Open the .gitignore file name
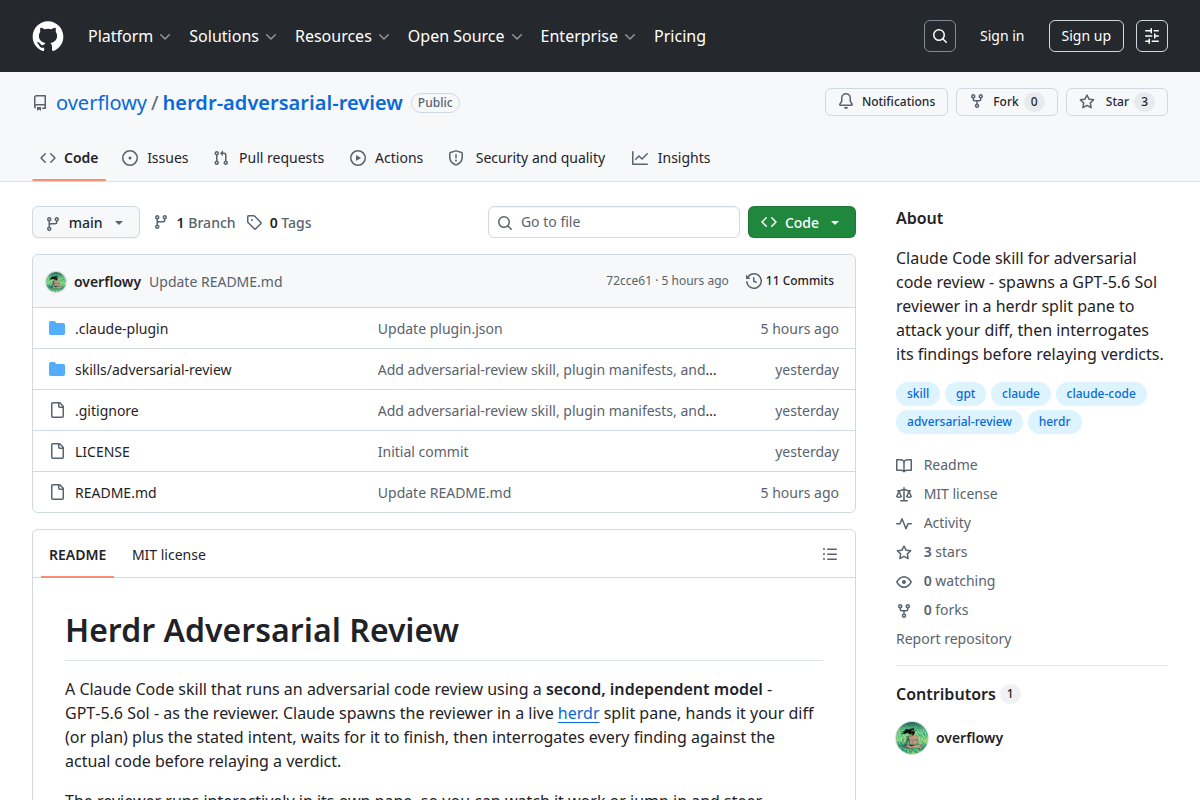This screenshot has width=1200, height=800. (x=107, y=411)
